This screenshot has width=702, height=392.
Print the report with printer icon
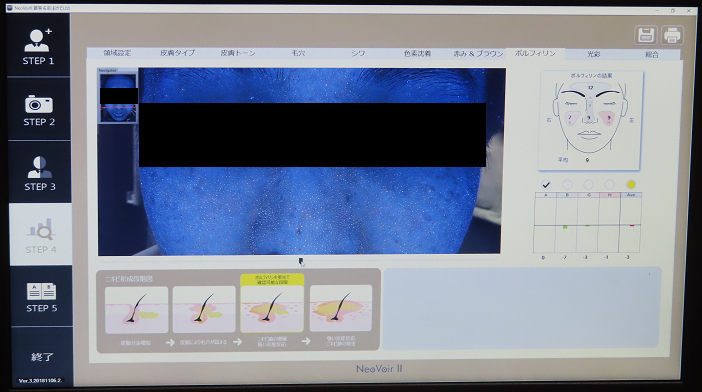(672, 35)
